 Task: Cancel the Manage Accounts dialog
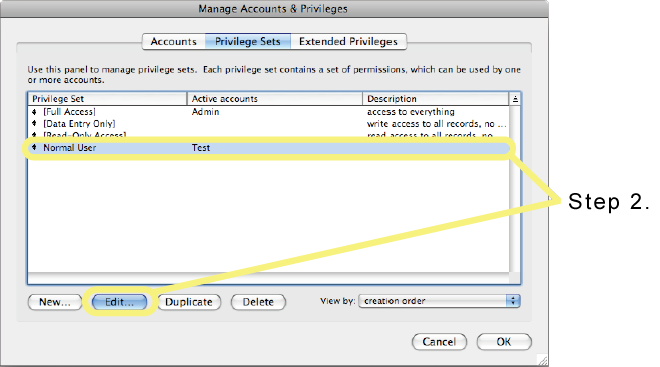(439, 342)
